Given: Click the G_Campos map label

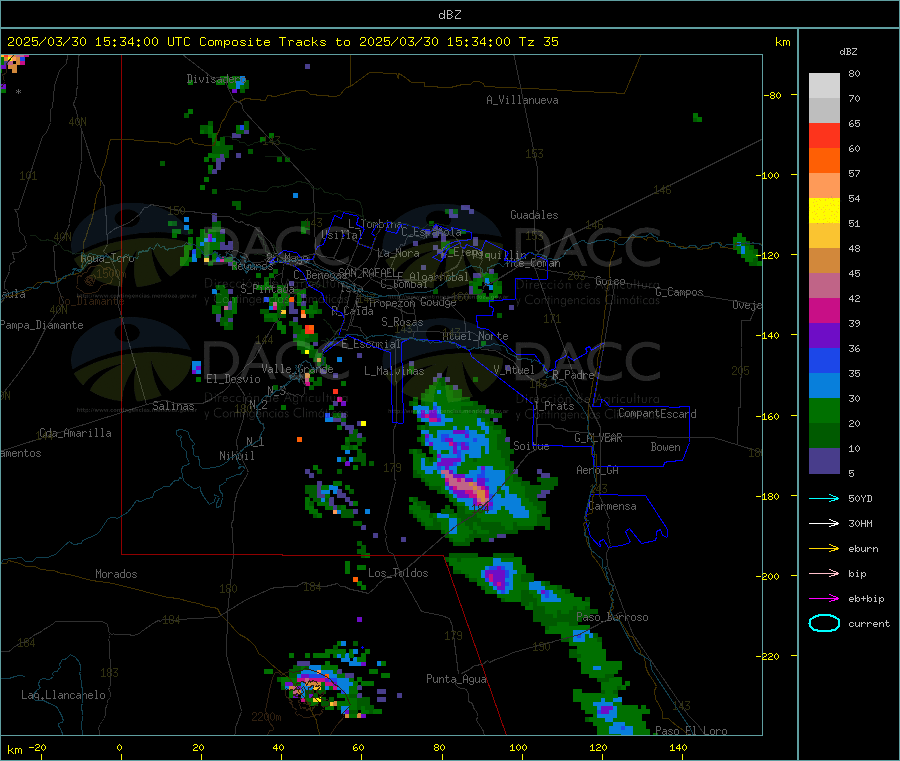Looking at the screenshot, I should point(680,292).
